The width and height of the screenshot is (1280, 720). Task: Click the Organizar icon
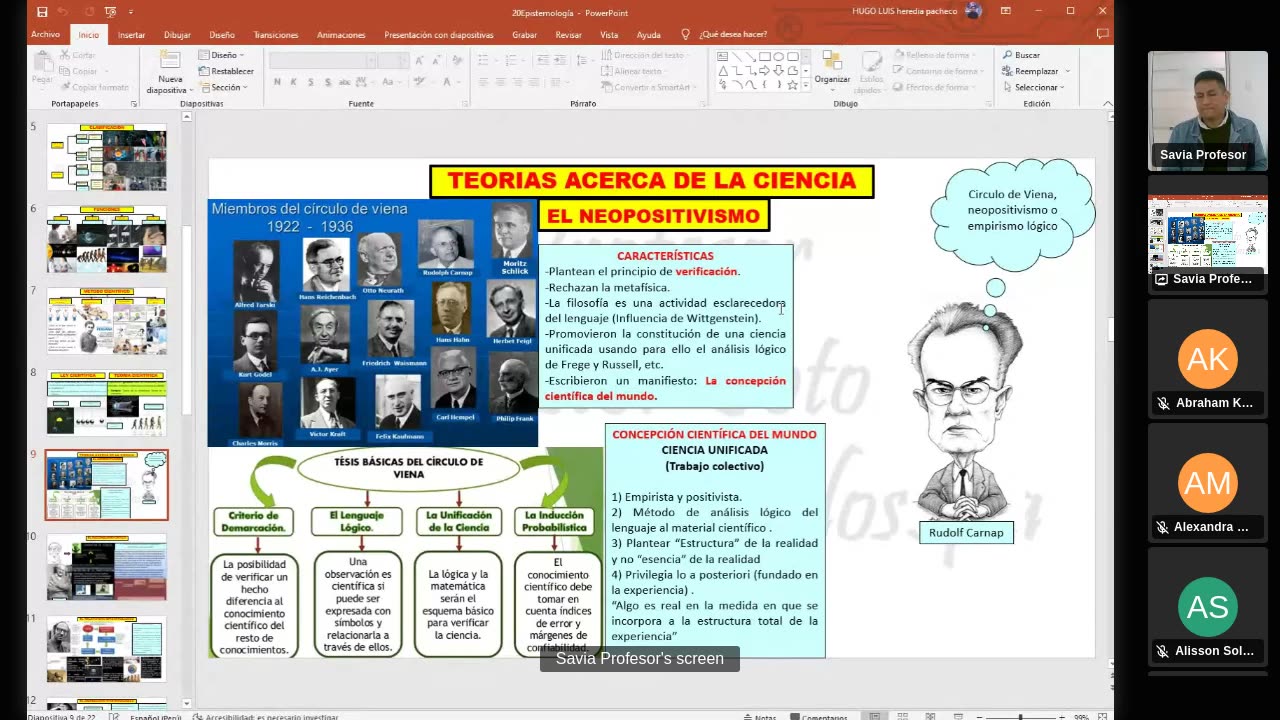(831, 60)
